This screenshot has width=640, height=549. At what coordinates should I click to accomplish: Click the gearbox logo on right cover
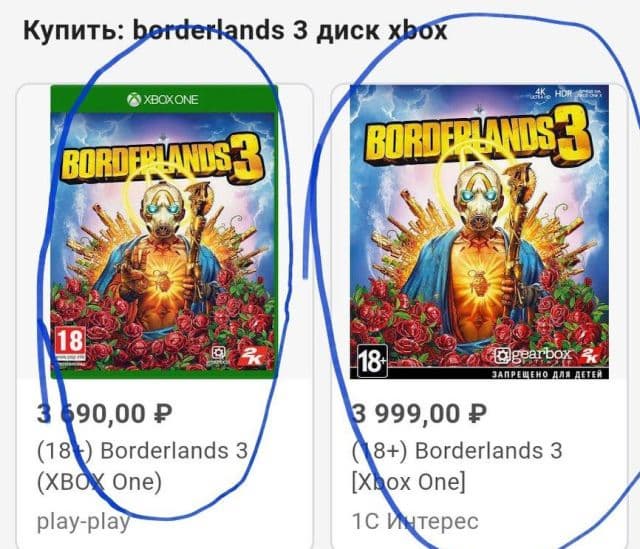tap(532, 355)
